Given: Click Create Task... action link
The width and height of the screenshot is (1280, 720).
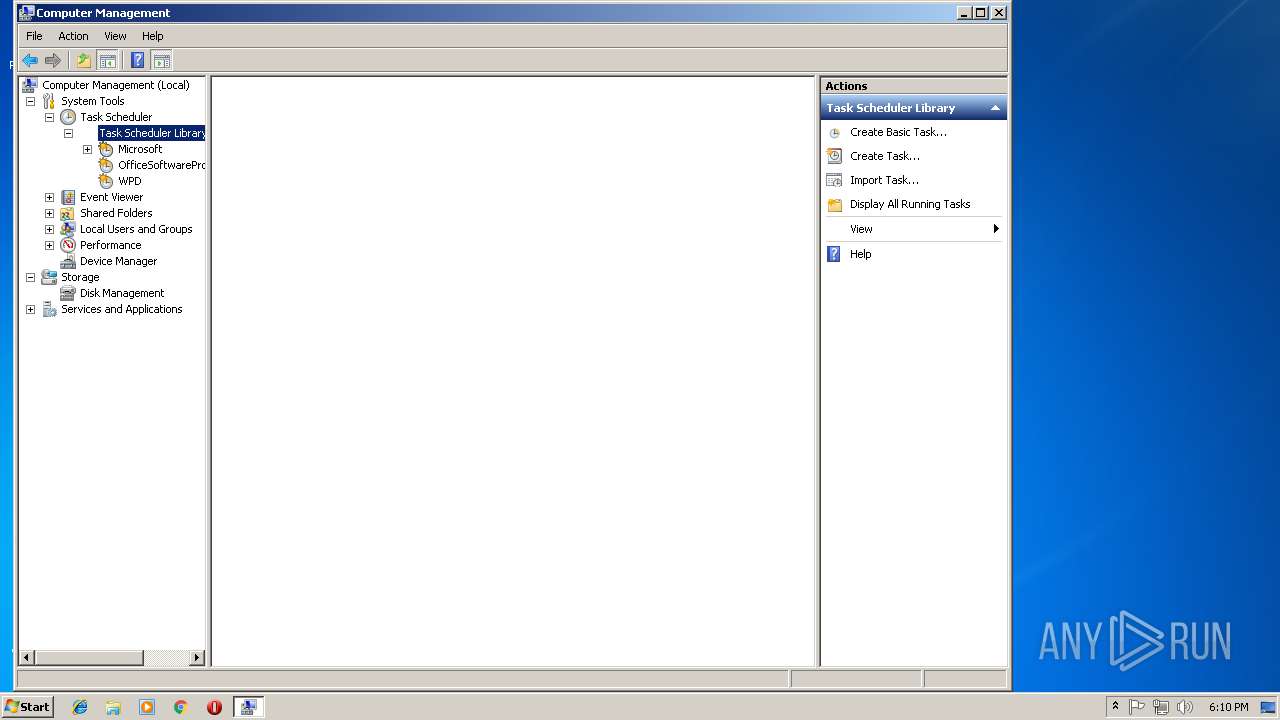Looking at the screenshot, I should point(885,156).
